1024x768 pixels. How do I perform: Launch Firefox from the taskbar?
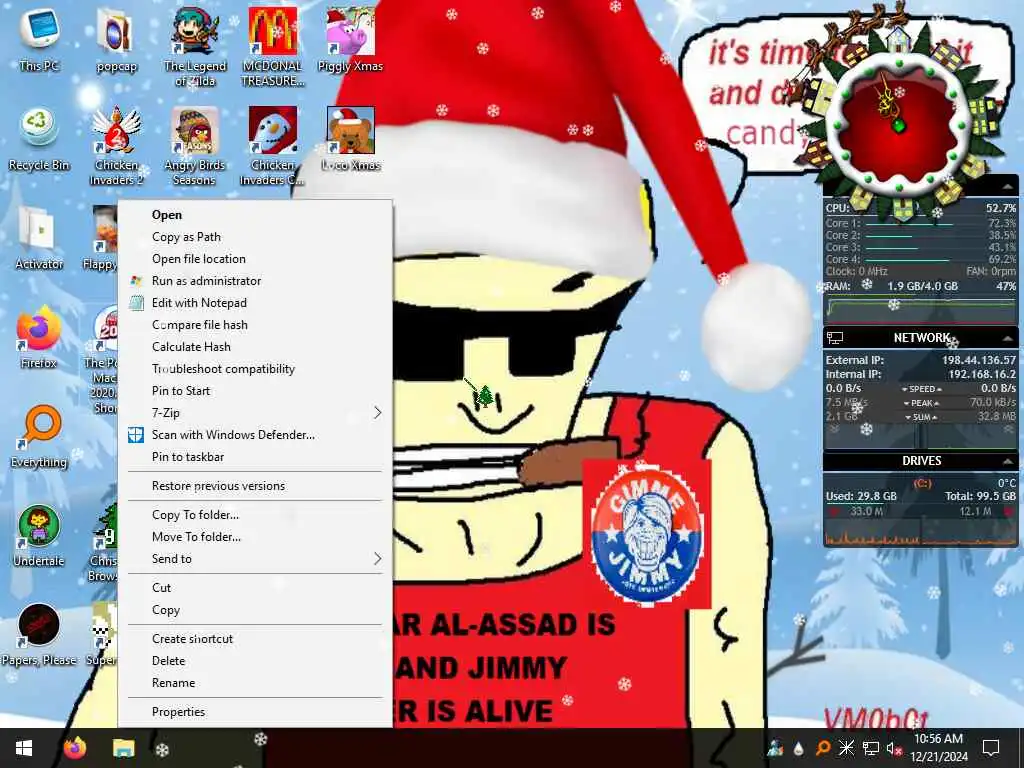coord(75,748)
